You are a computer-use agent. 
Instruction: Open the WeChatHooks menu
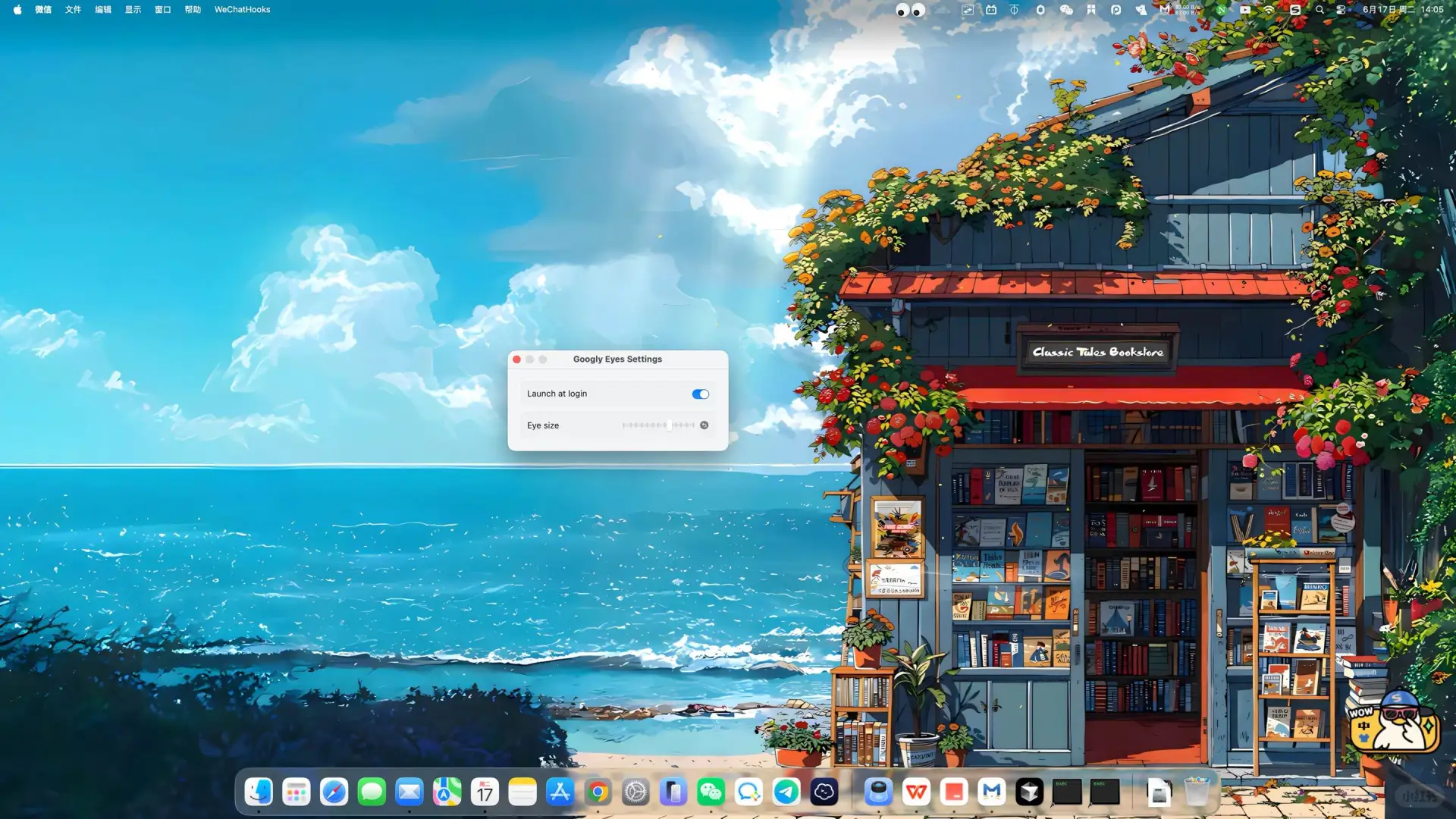(242, 10)
